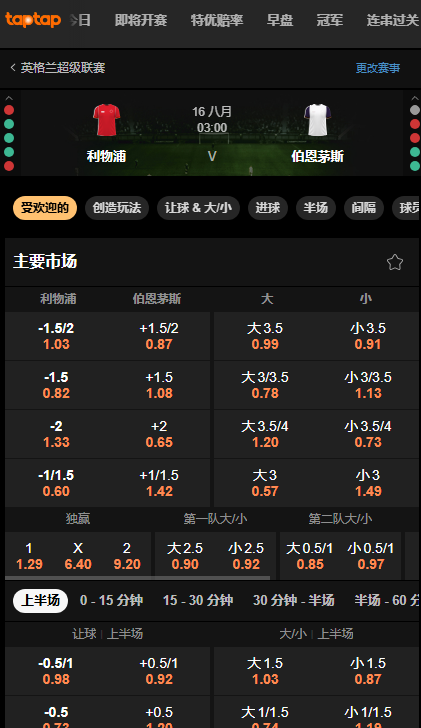The width and height of the screenshot is (421, 728).
Task: Pick 小 3/3.5 odds 1.13
Action: (368, 385)
